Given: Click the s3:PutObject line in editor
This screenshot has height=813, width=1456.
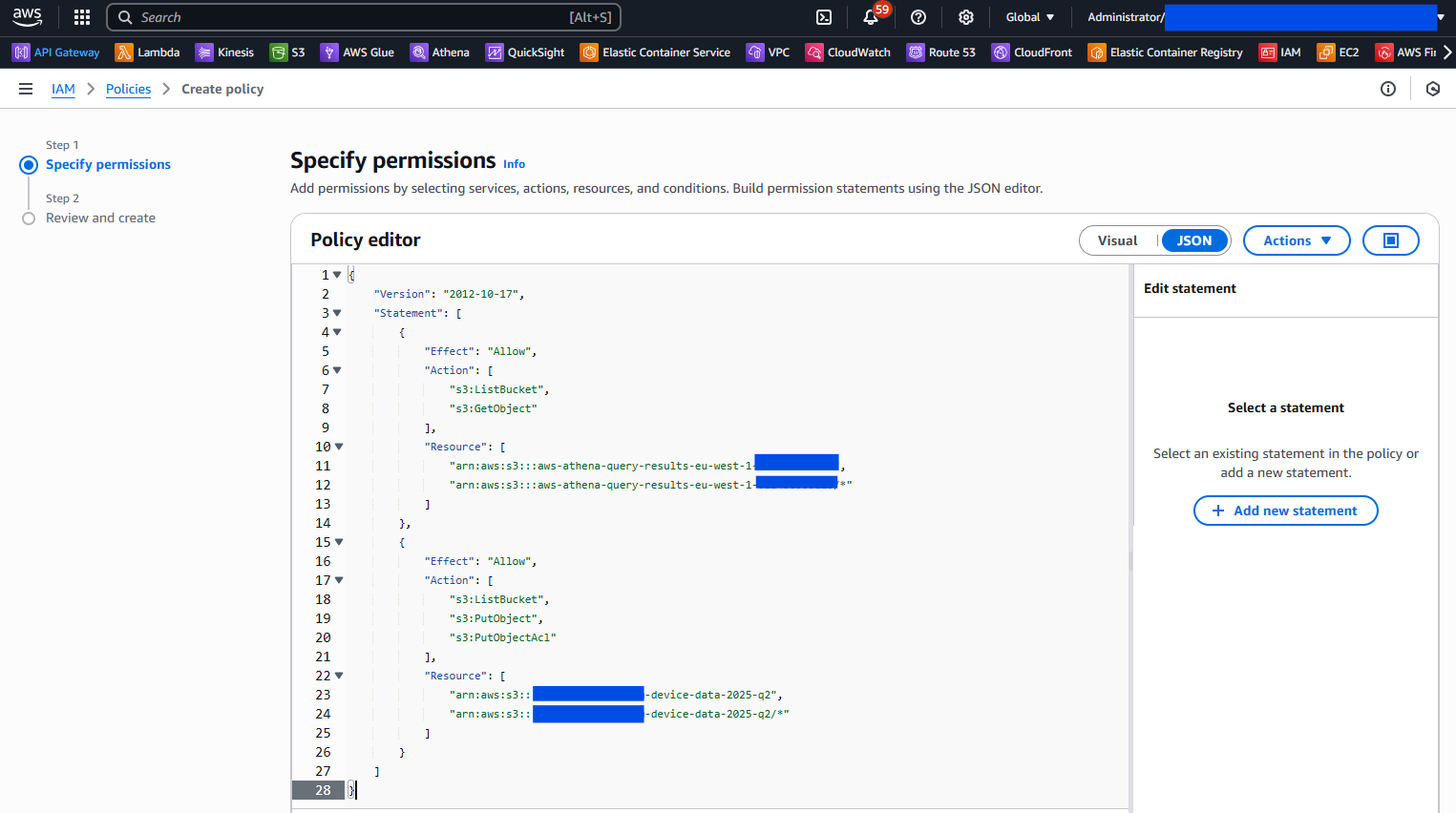Looking at the screenshot, I should coord(496,618).
